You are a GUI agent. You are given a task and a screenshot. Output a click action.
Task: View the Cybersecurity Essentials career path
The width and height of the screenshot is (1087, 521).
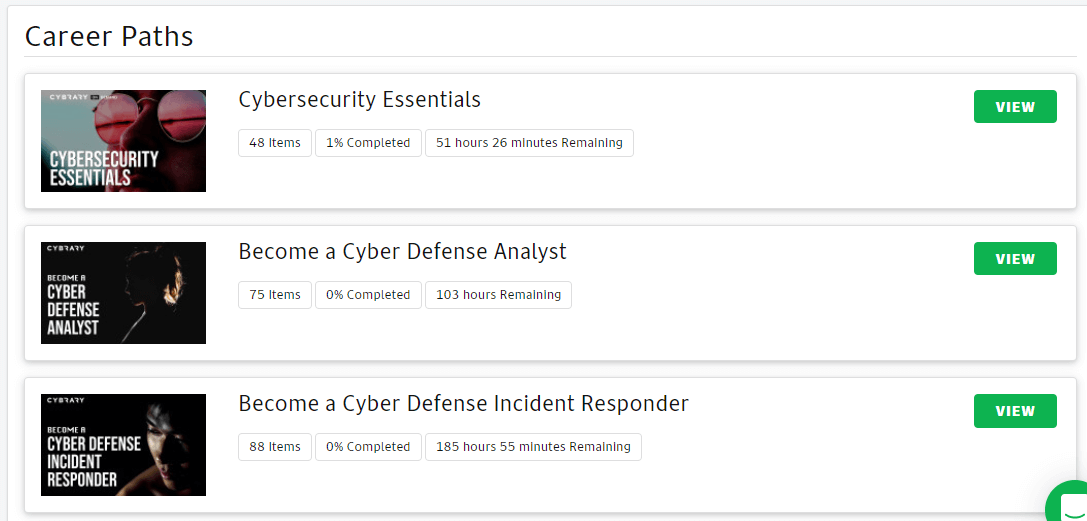(1015, 107)
